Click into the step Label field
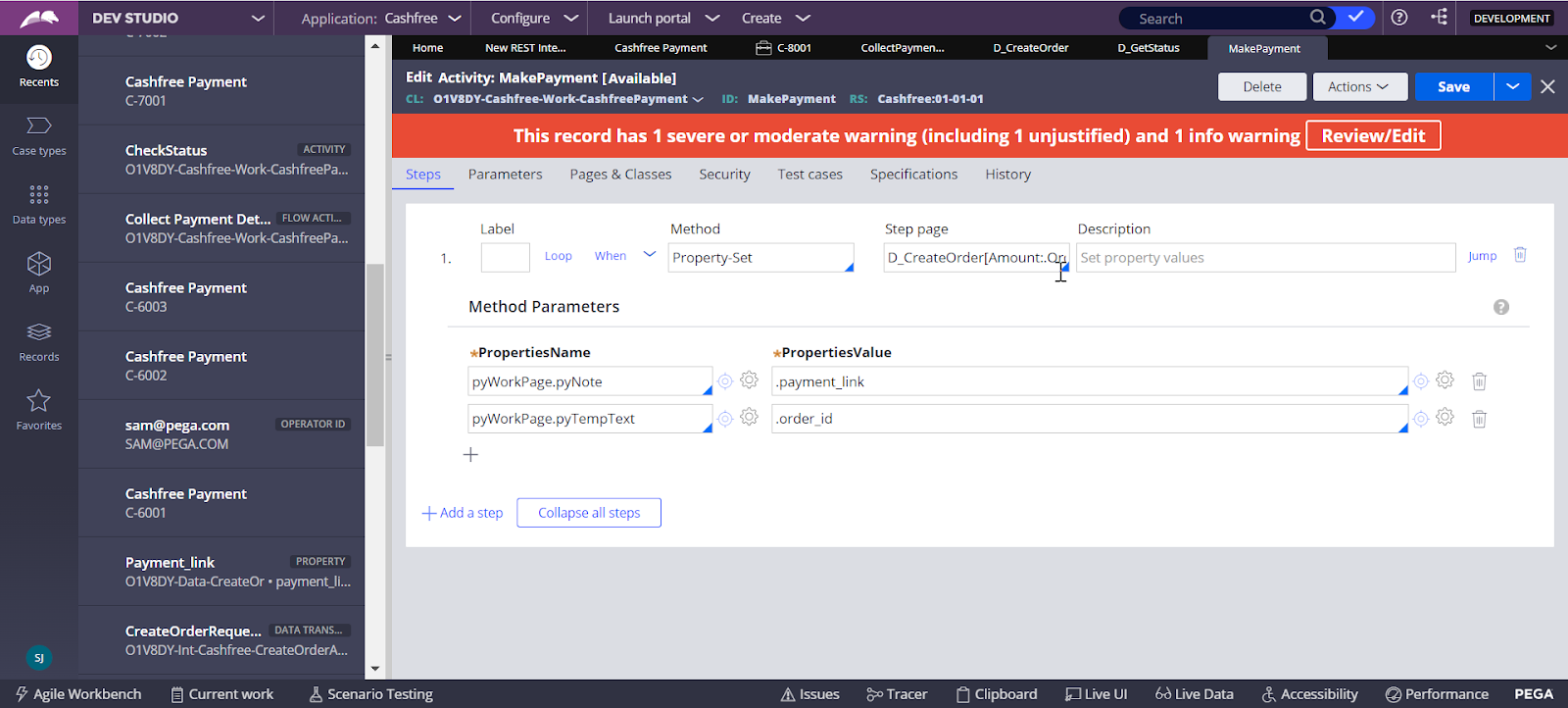 tap(505, 257)
